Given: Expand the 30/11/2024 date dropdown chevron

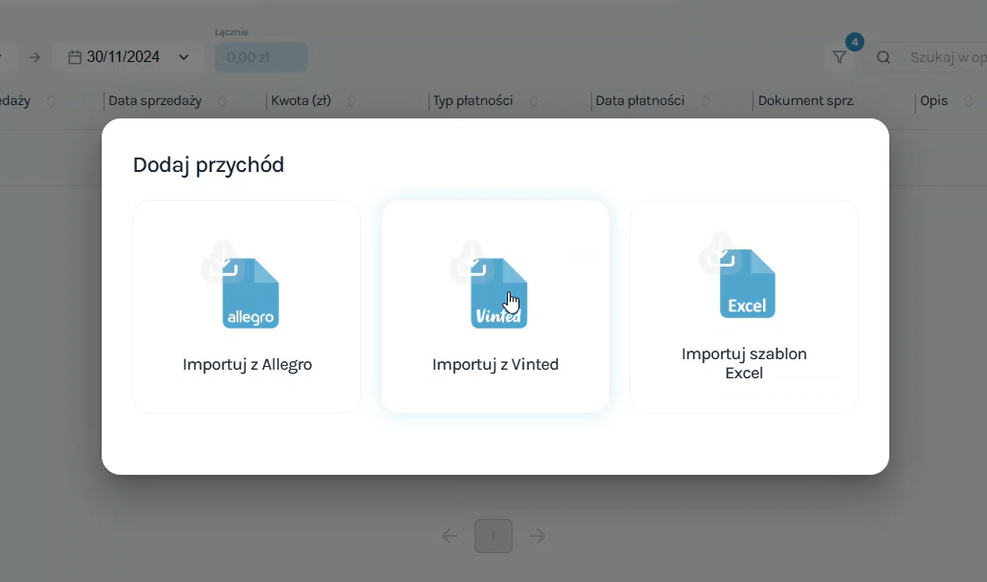Looking at the screenshot, I should [184, 57].
